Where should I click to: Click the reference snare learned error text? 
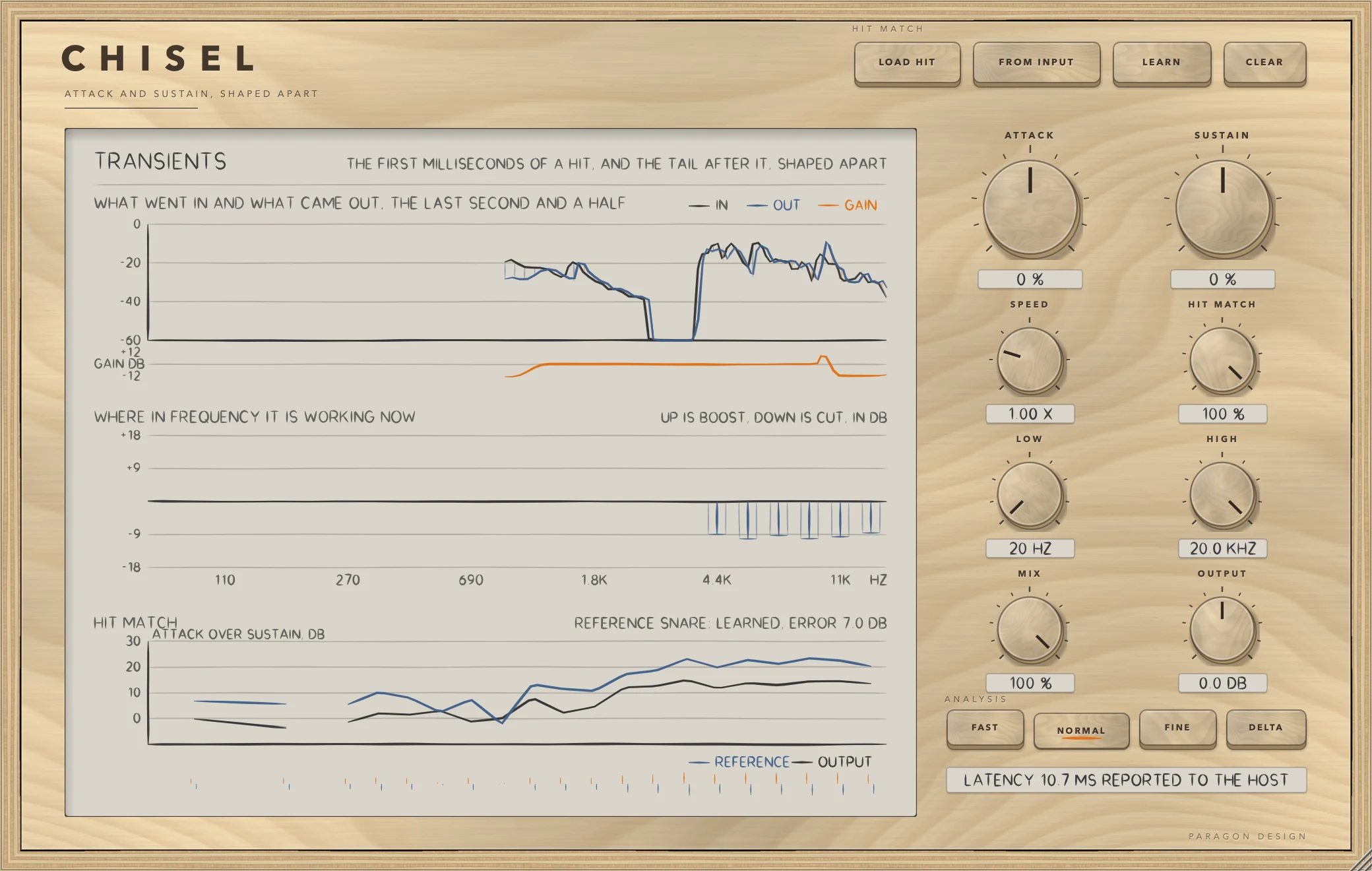coord(730,624)
